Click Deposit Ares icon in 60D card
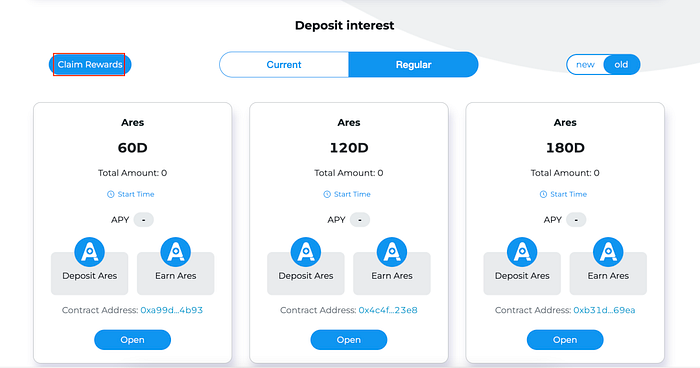700x368 pixels. 89,252
